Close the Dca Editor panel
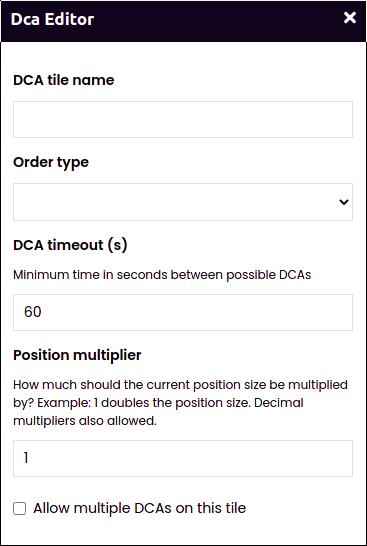The width and height of the screenshot is (367, 546). (350, 17)
